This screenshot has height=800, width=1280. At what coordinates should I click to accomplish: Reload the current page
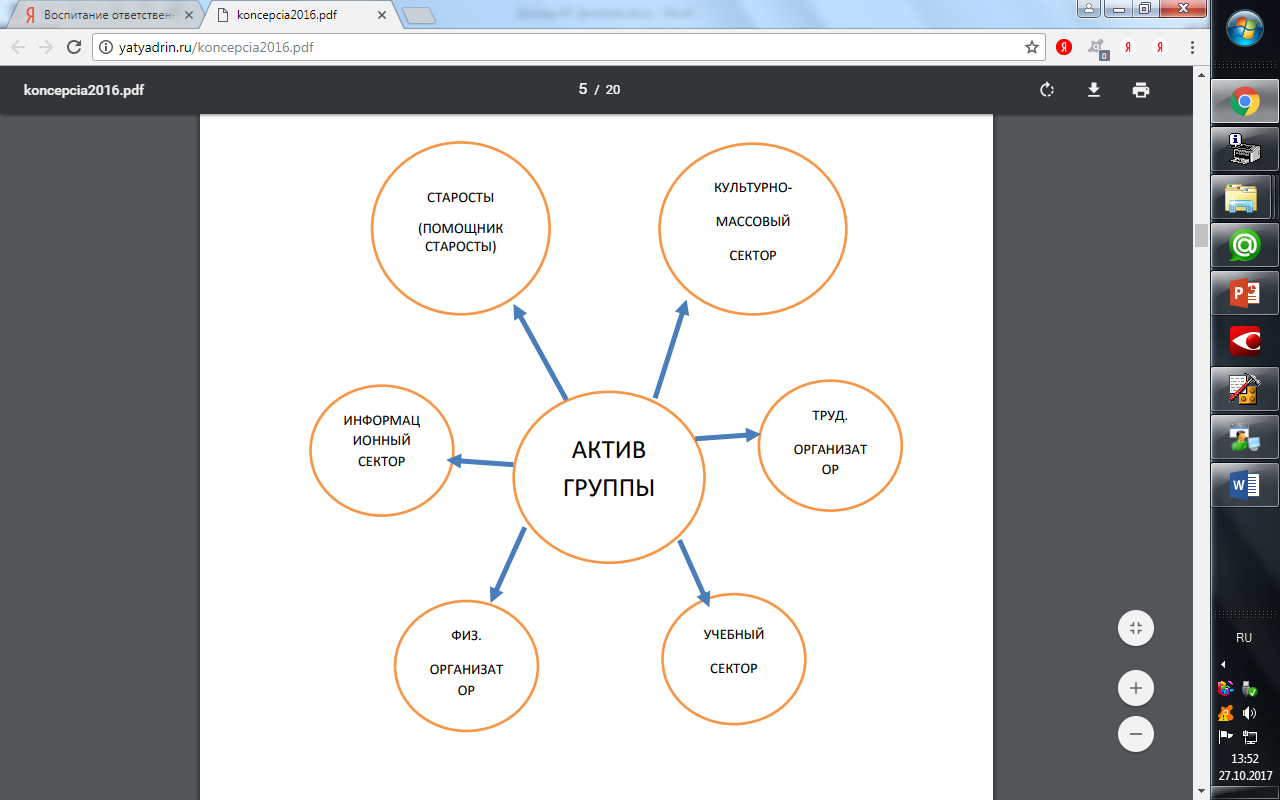pos(73,47)
